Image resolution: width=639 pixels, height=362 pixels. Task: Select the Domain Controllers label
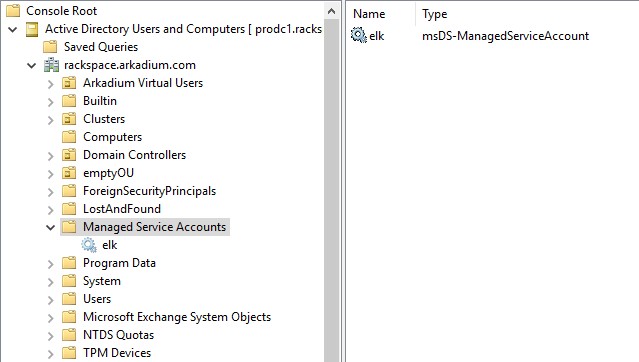[134, 155]
